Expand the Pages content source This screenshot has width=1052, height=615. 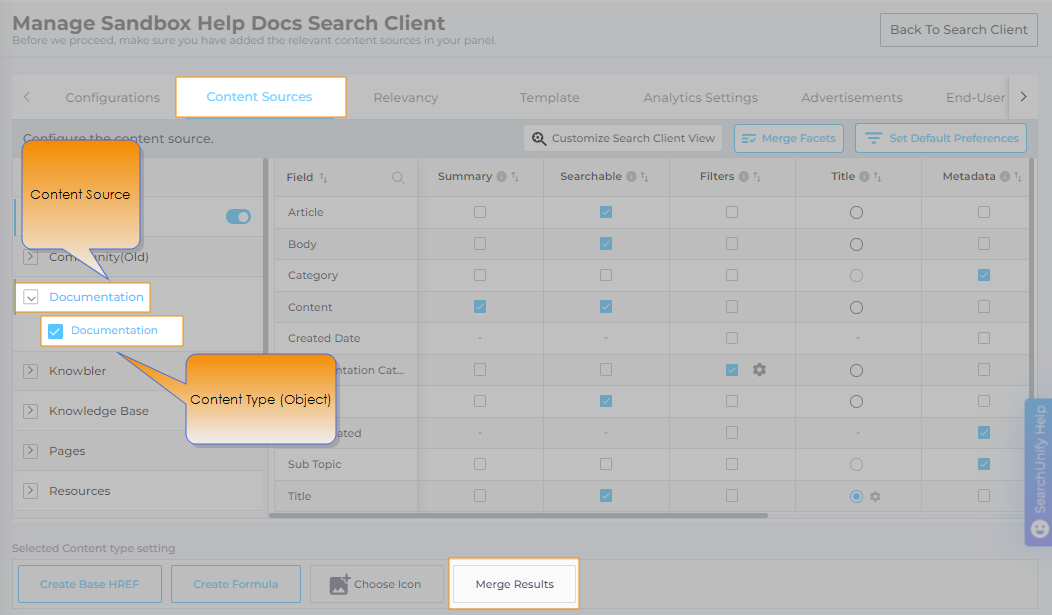point(31,451)
